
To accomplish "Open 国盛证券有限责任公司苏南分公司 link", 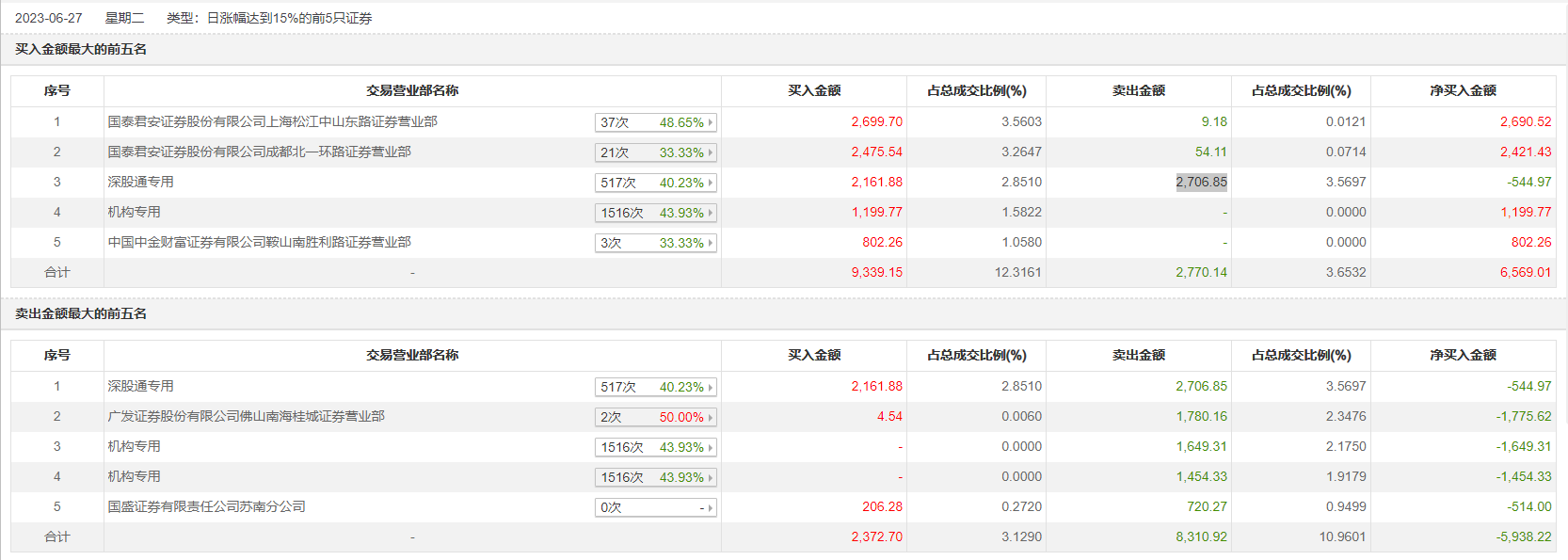I will 206,506.
